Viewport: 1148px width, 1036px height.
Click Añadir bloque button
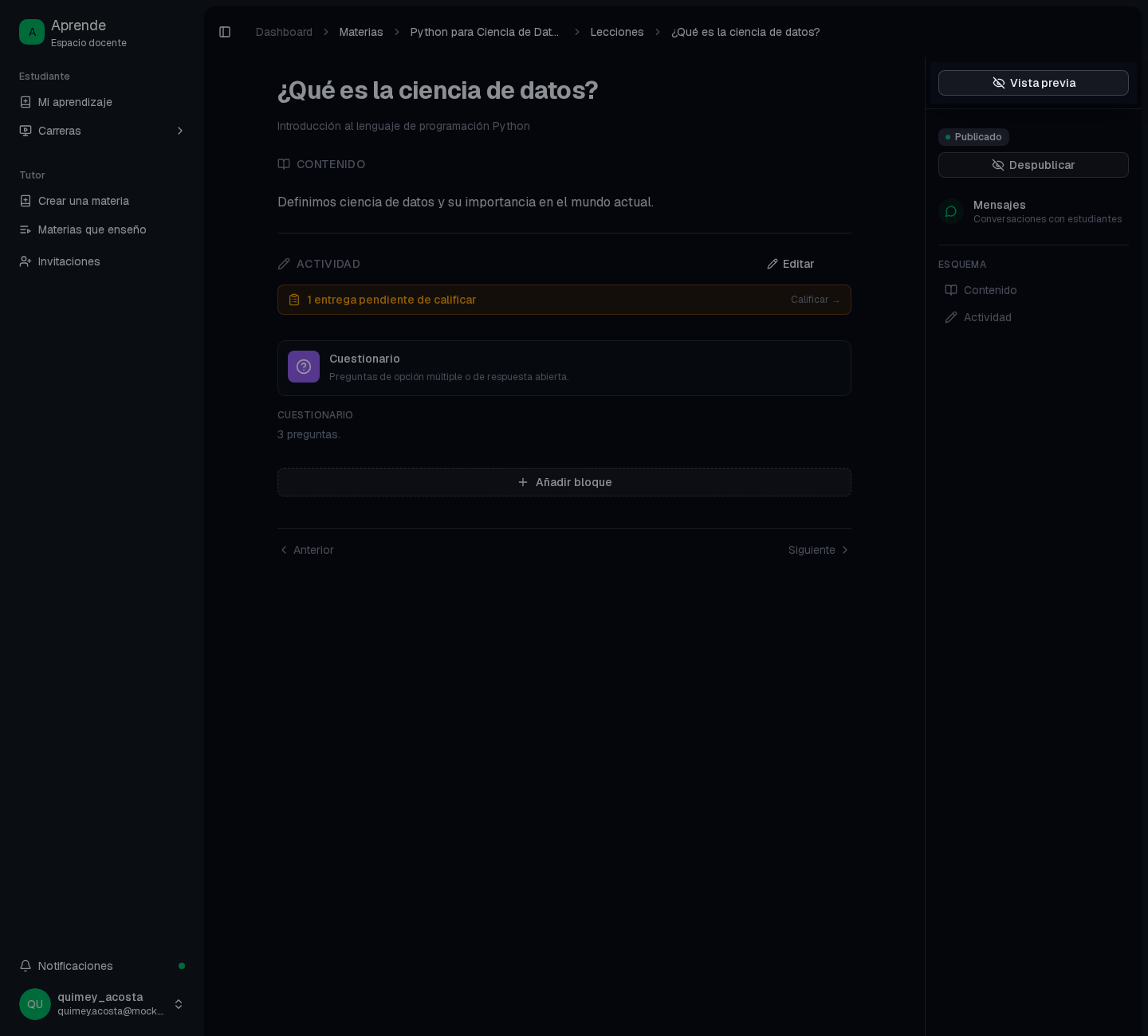564,482
